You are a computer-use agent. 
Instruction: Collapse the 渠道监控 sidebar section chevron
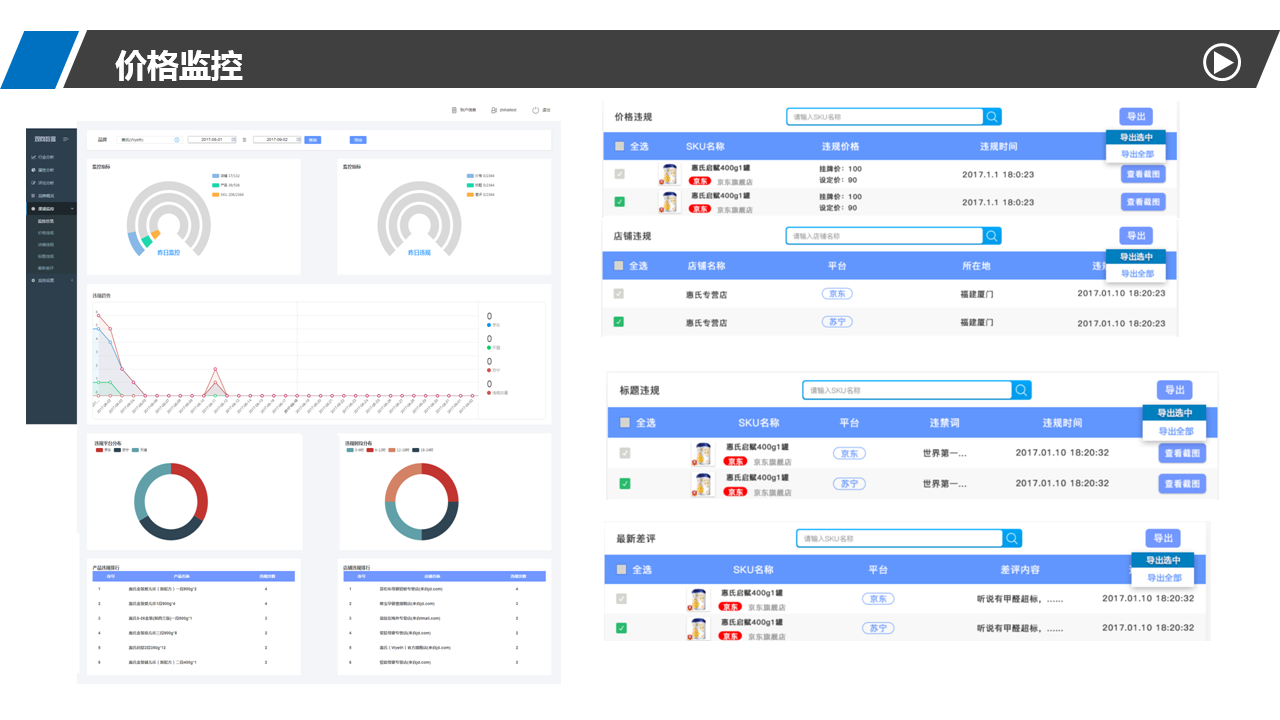pyautogui.click(x=72, y=208)
